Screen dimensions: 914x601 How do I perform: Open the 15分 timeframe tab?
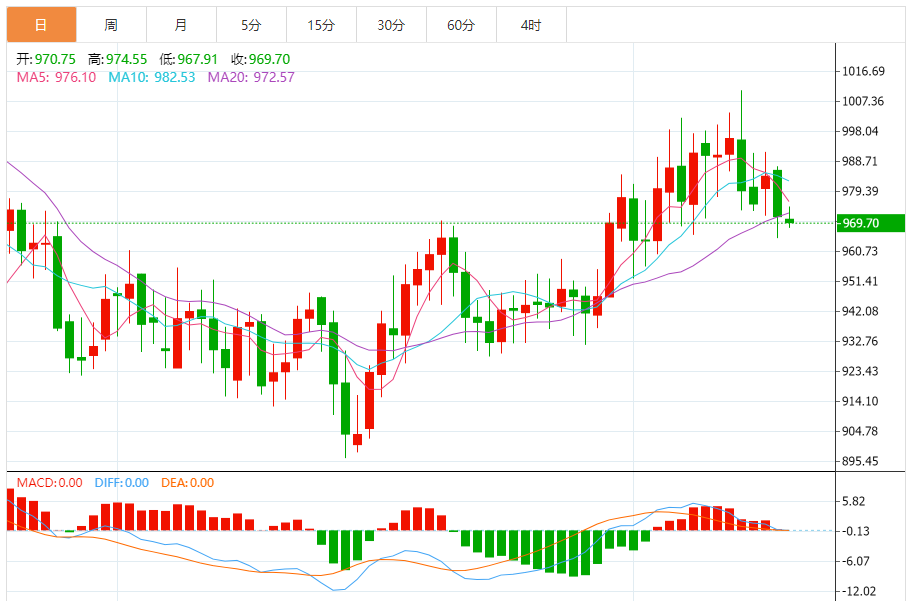coord(321,25)
